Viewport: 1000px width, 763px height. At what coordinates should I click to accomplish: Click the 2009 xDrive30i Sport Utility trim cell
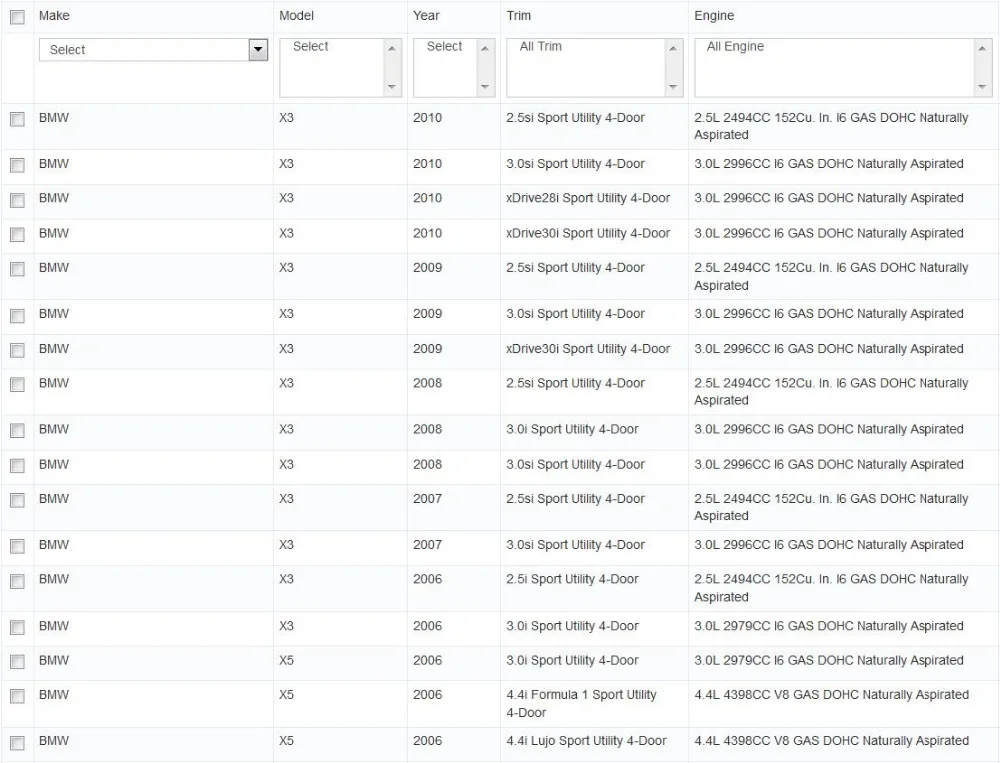pyautogui.click(x=588, y=349)
